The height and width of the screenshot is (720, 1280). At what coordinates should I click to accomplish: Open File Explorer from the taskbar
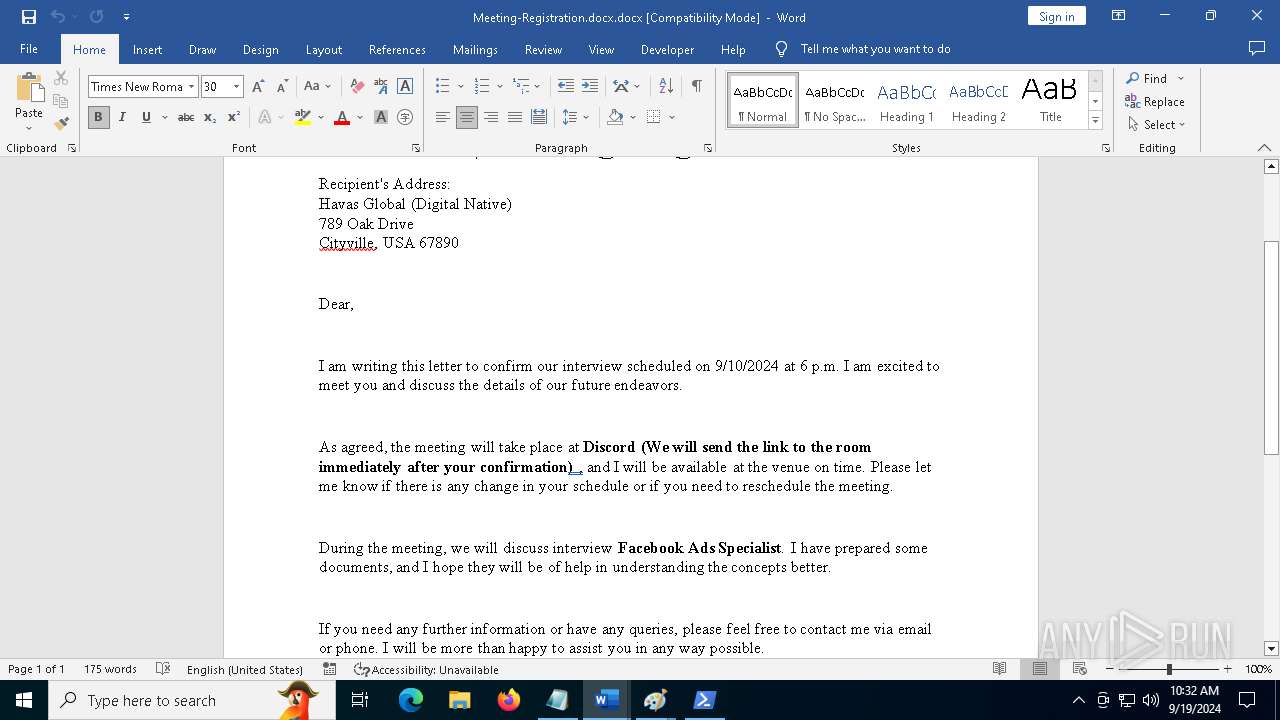click(x=460, y=700)
